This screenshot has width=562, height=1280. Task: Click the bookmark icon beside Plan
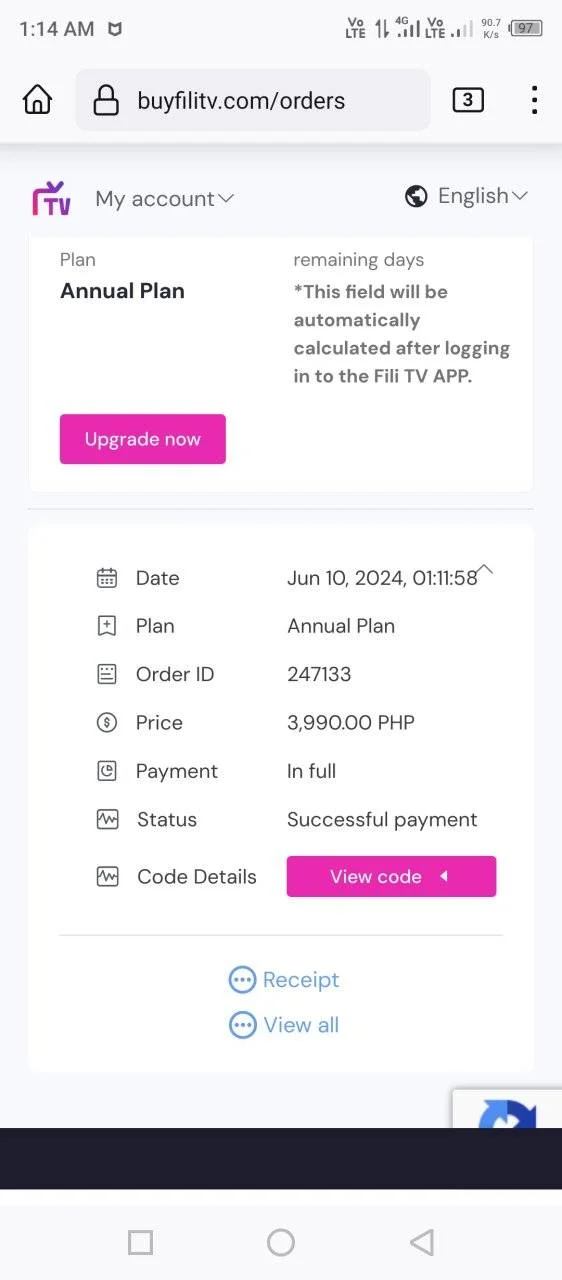point(107,626)
